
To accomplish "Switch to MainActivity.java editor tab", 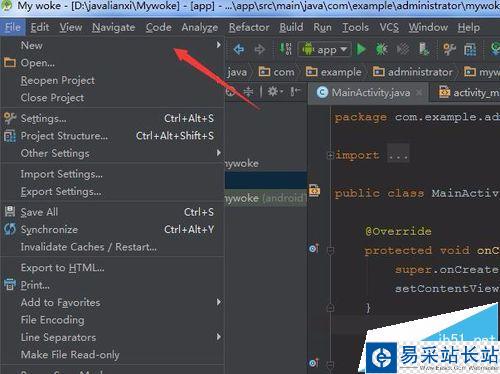I will coord(369,92).
